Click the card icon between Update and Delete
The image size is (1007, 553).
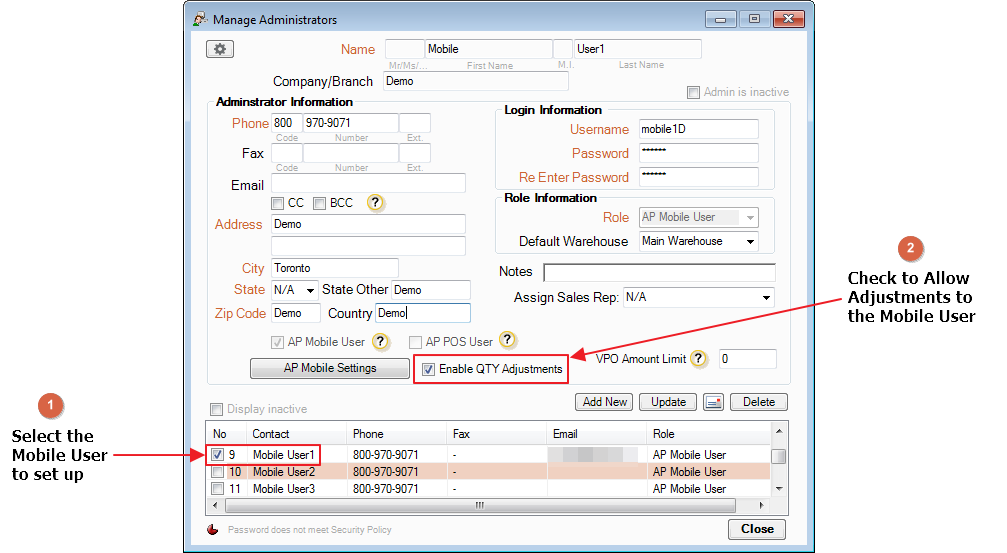[x=713, y=402]
